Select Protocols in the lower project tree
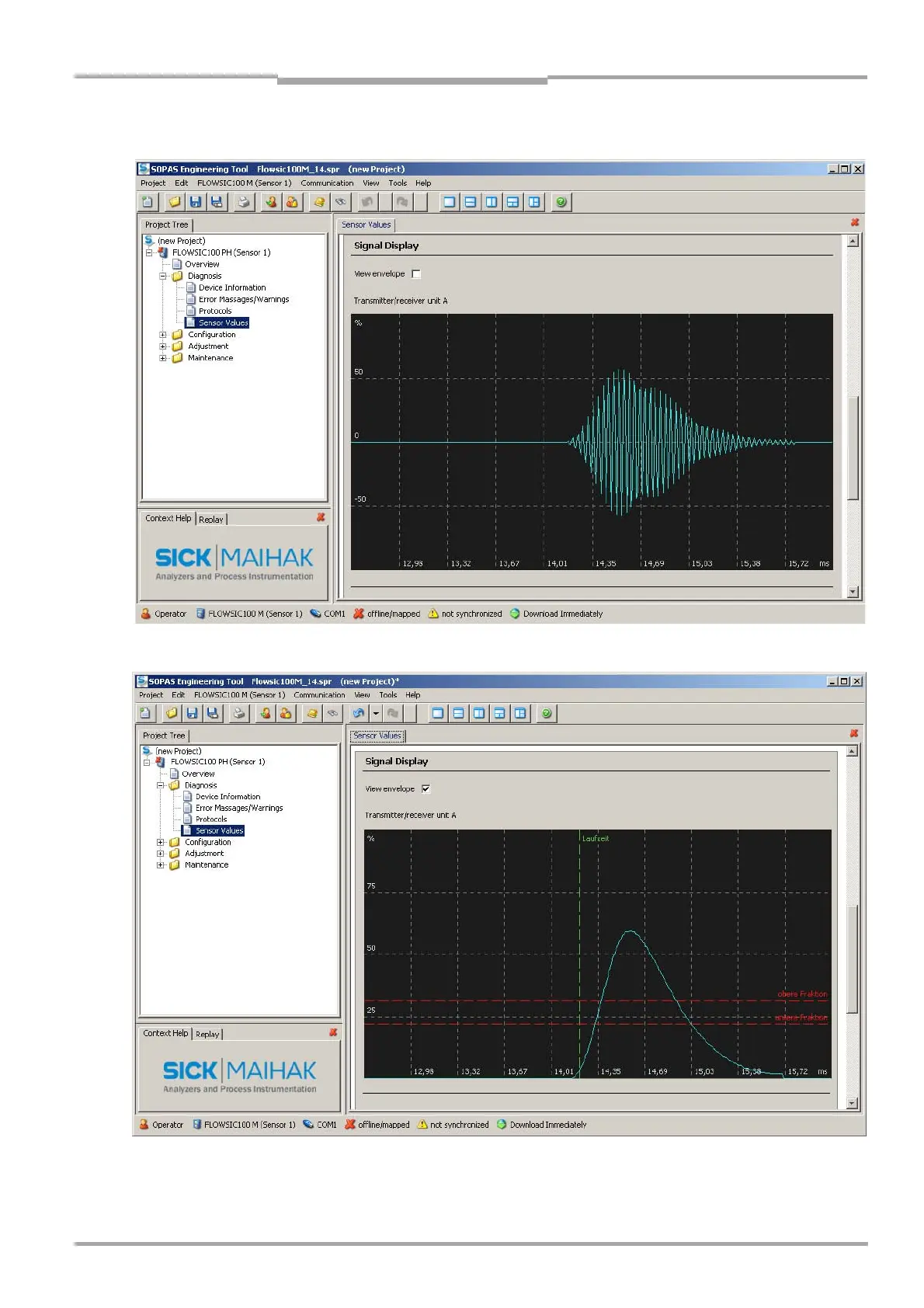This screenshot has width=924, height=1308. [211, 819]
